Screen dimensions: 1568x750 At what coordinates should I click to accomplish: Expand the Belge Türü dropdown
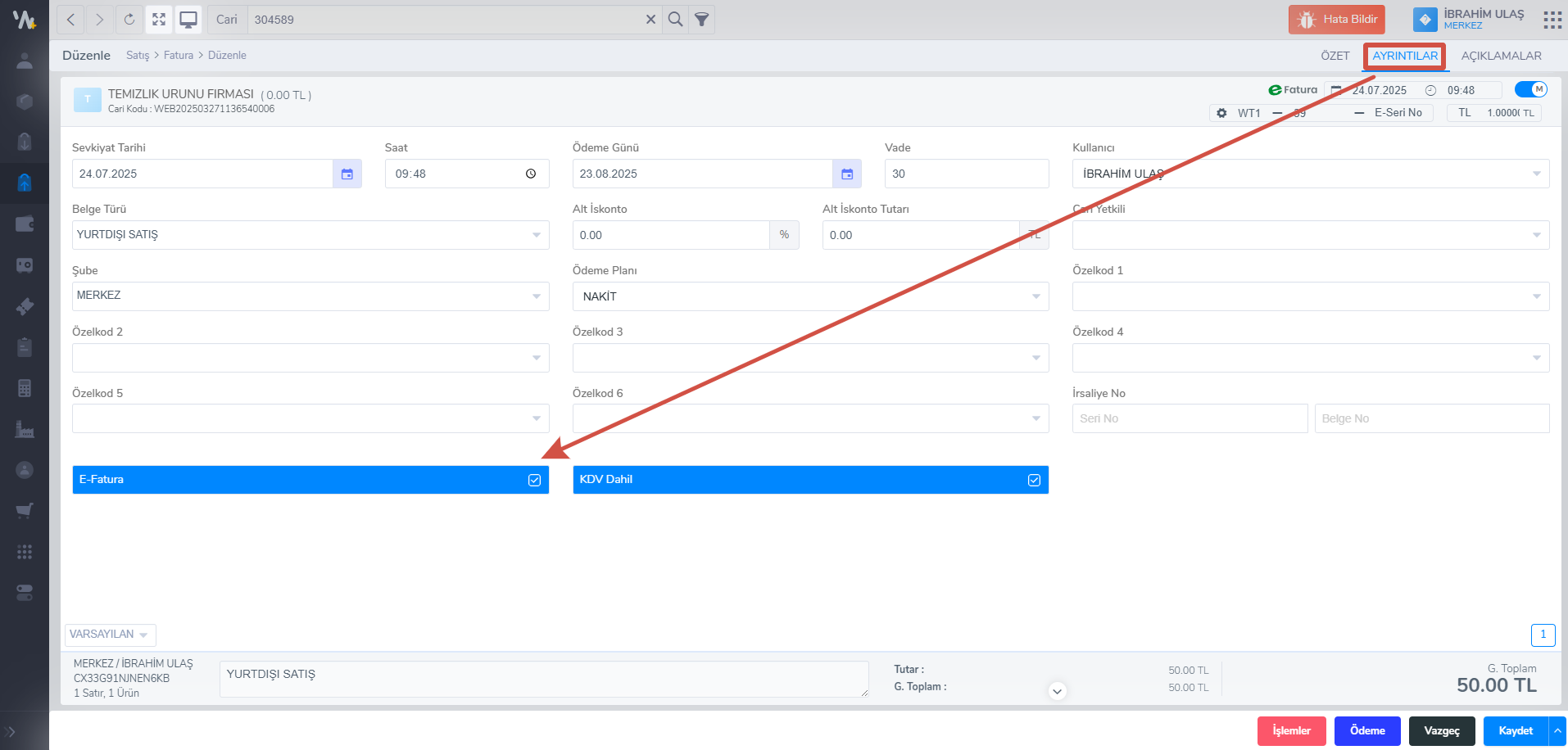click(x=536, y=235)
